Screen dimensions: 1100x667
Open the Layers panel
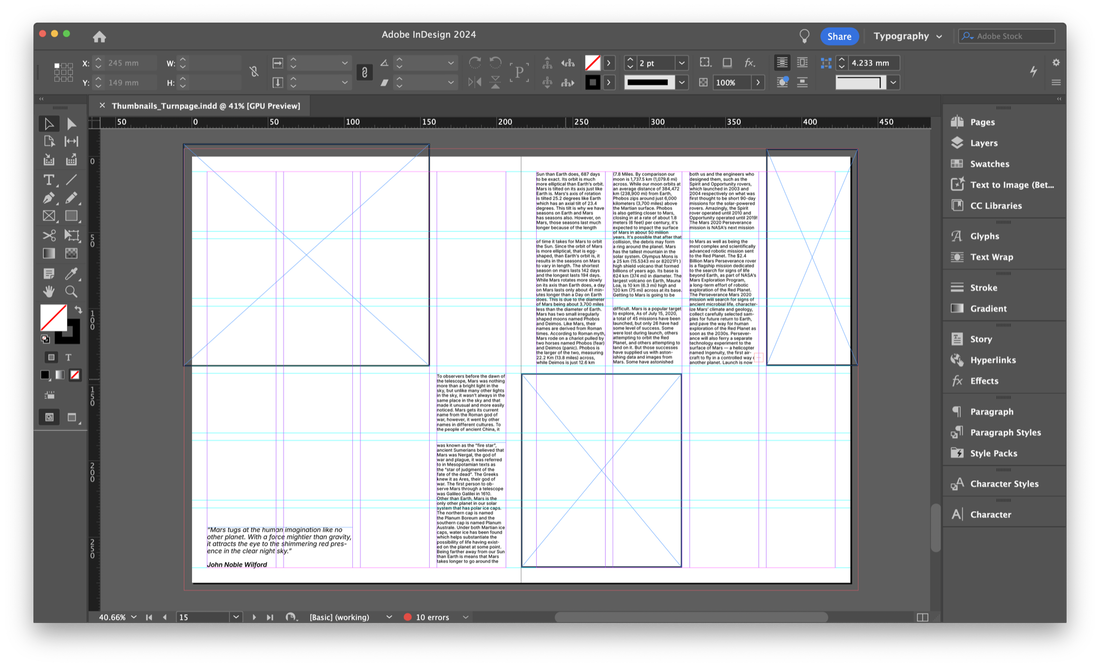[x=984, y=143]
